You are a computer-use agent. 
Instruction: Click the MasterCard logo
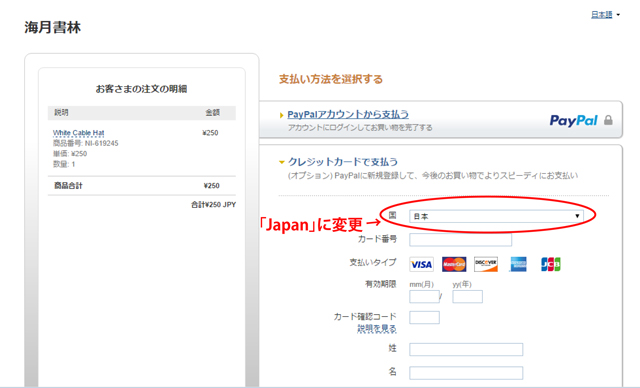(454, 265)
